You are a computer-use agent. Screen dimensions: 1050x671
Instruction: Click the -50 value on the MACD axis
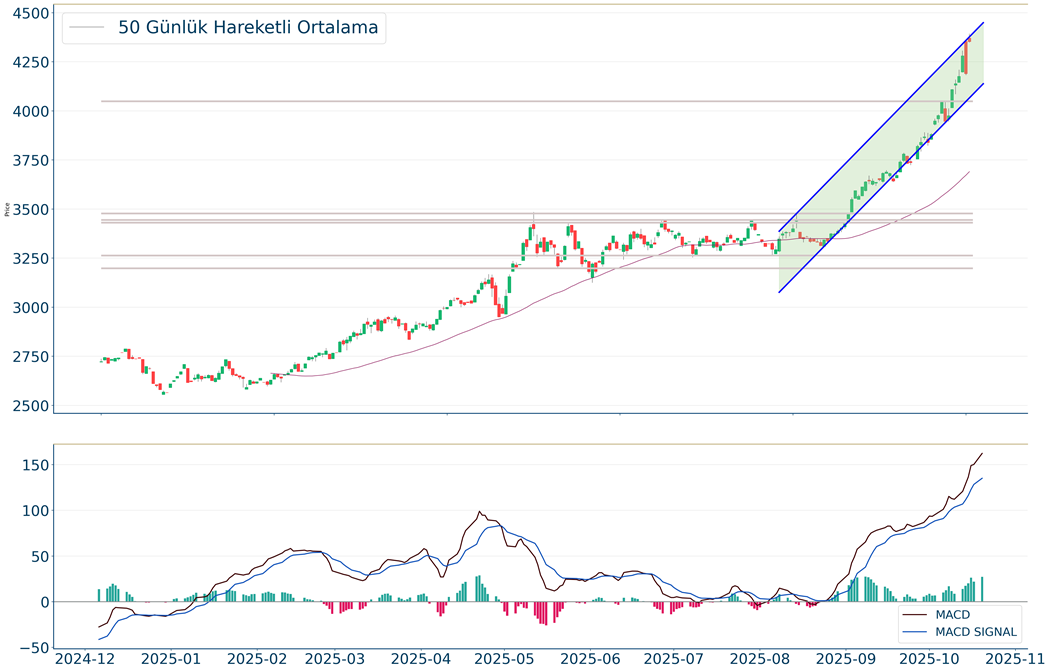(x=35, y=647)
